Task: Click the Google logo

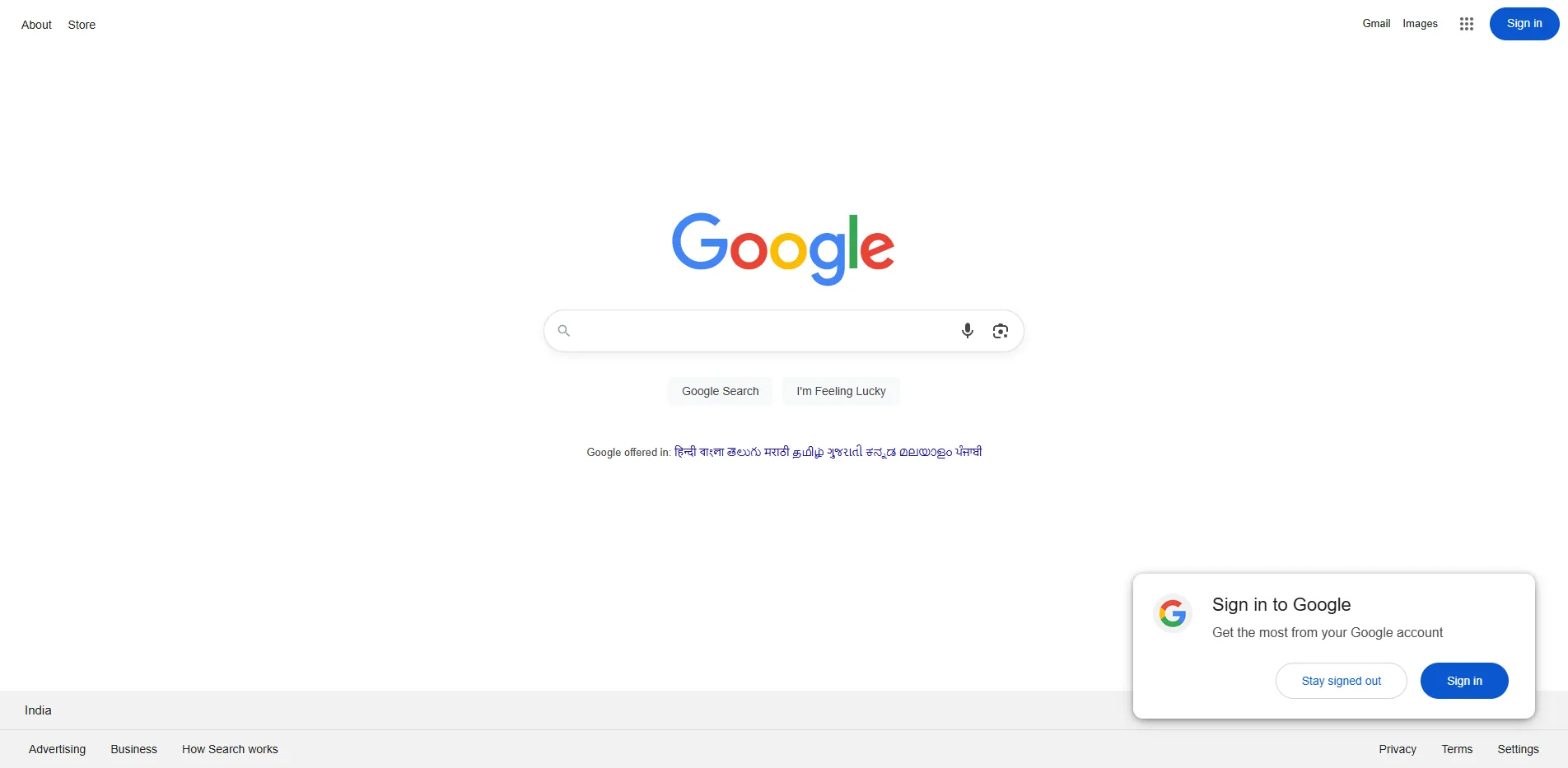Action: point(783,249)
